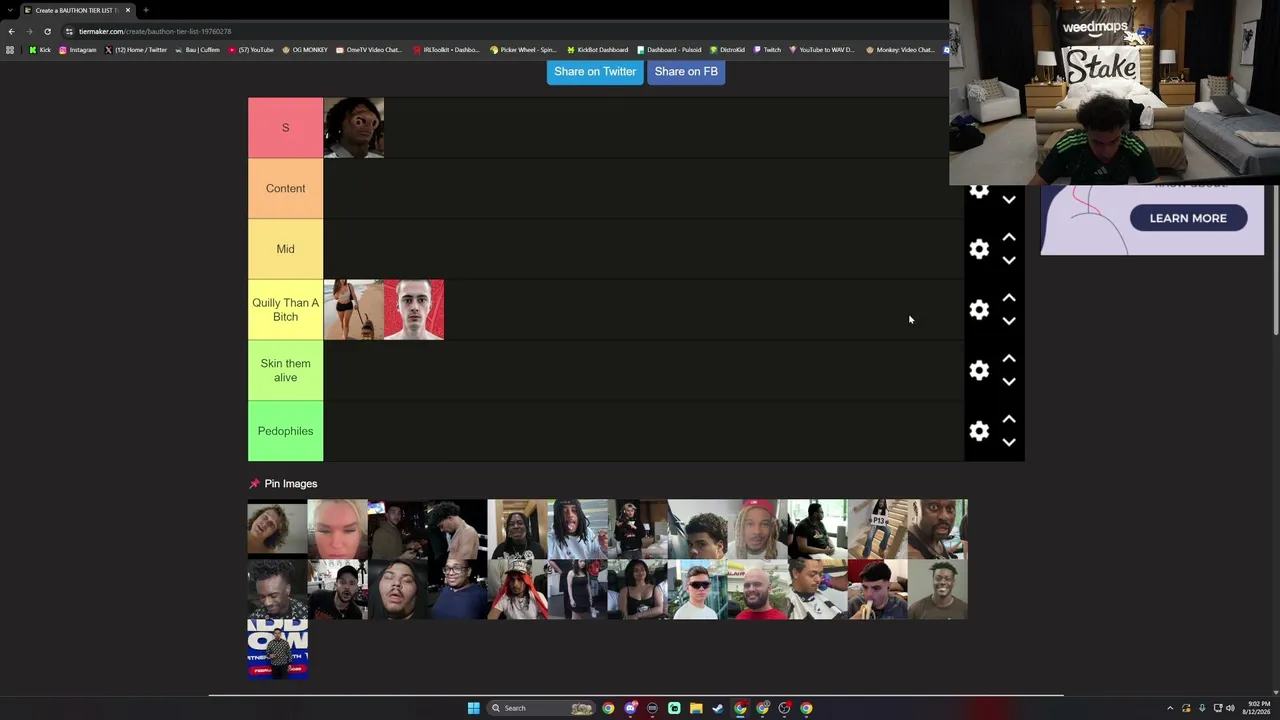Viewport: 1280px width, 720px height.
Task: Move Skin them alive tier down
Action: coord(1009,382)
